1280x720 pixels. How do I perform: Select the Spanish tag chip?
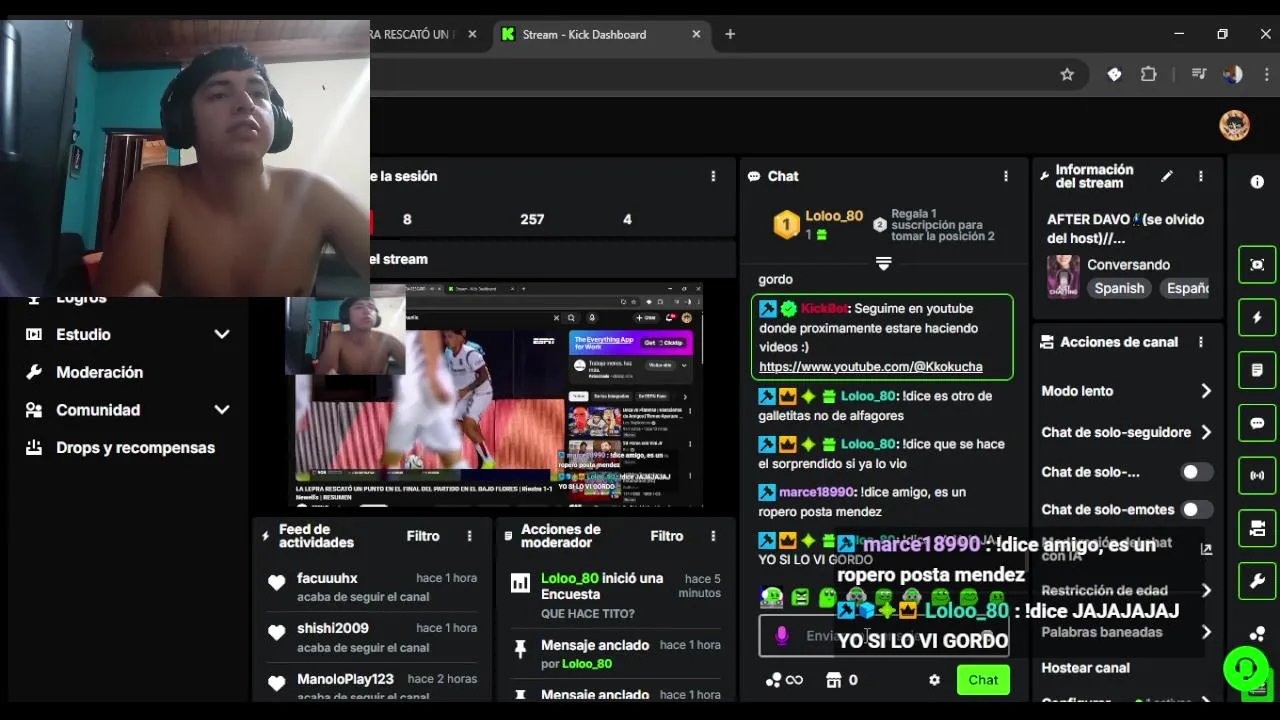1119,288
